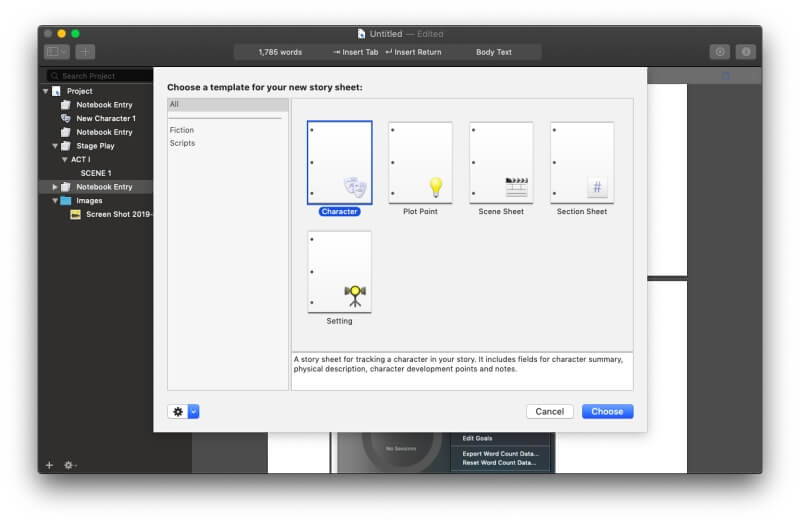This screenshot has width=800, height=524.
Task: Open the view layout dropdown in toolbar
Action: [x=56, y=51]
